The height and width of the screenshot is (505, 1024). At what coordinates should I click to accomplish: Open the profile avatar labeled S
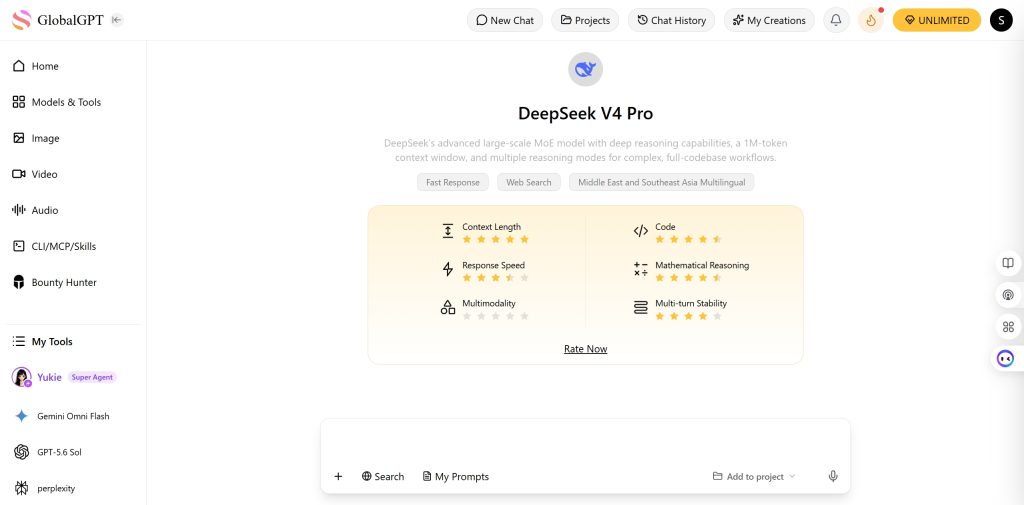click(1001, 20)
